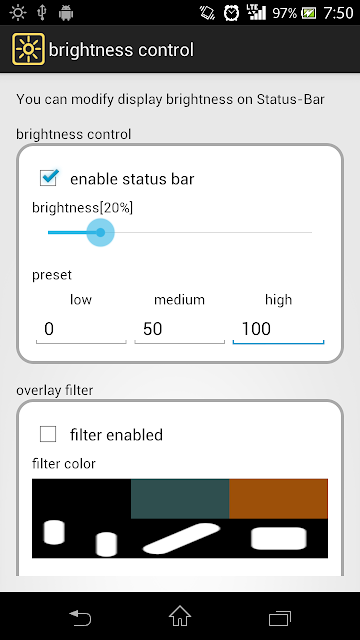Check the filter enabled checkbox
360x640 pixels.
[48, 434]
